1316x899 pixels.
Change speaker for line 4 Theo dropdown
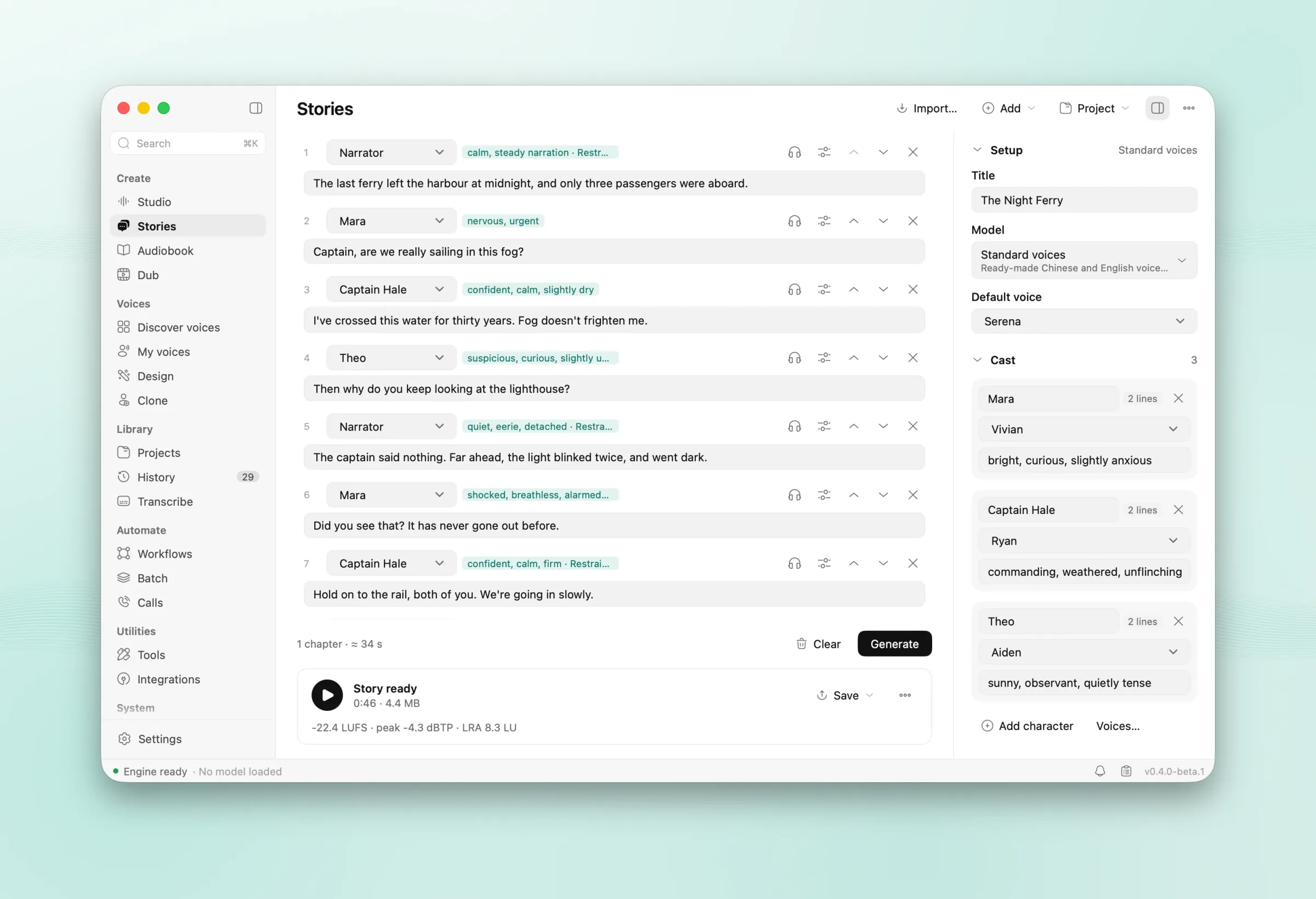[x=392, y=358]
